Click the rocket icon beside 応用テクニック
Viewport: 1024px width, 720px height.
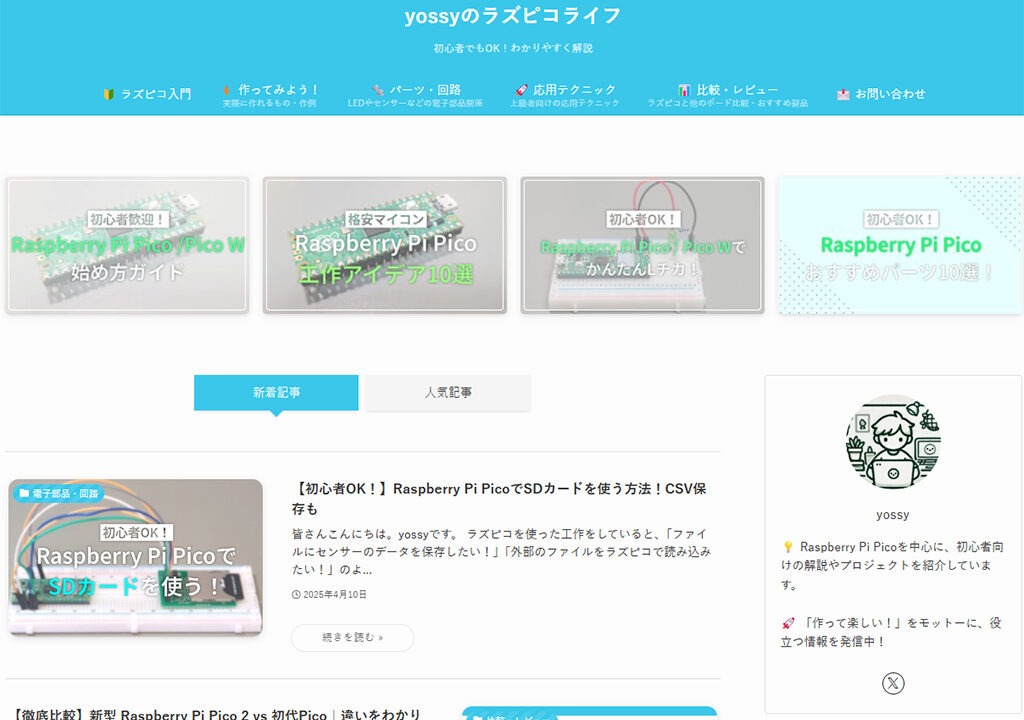click(521, 90)
